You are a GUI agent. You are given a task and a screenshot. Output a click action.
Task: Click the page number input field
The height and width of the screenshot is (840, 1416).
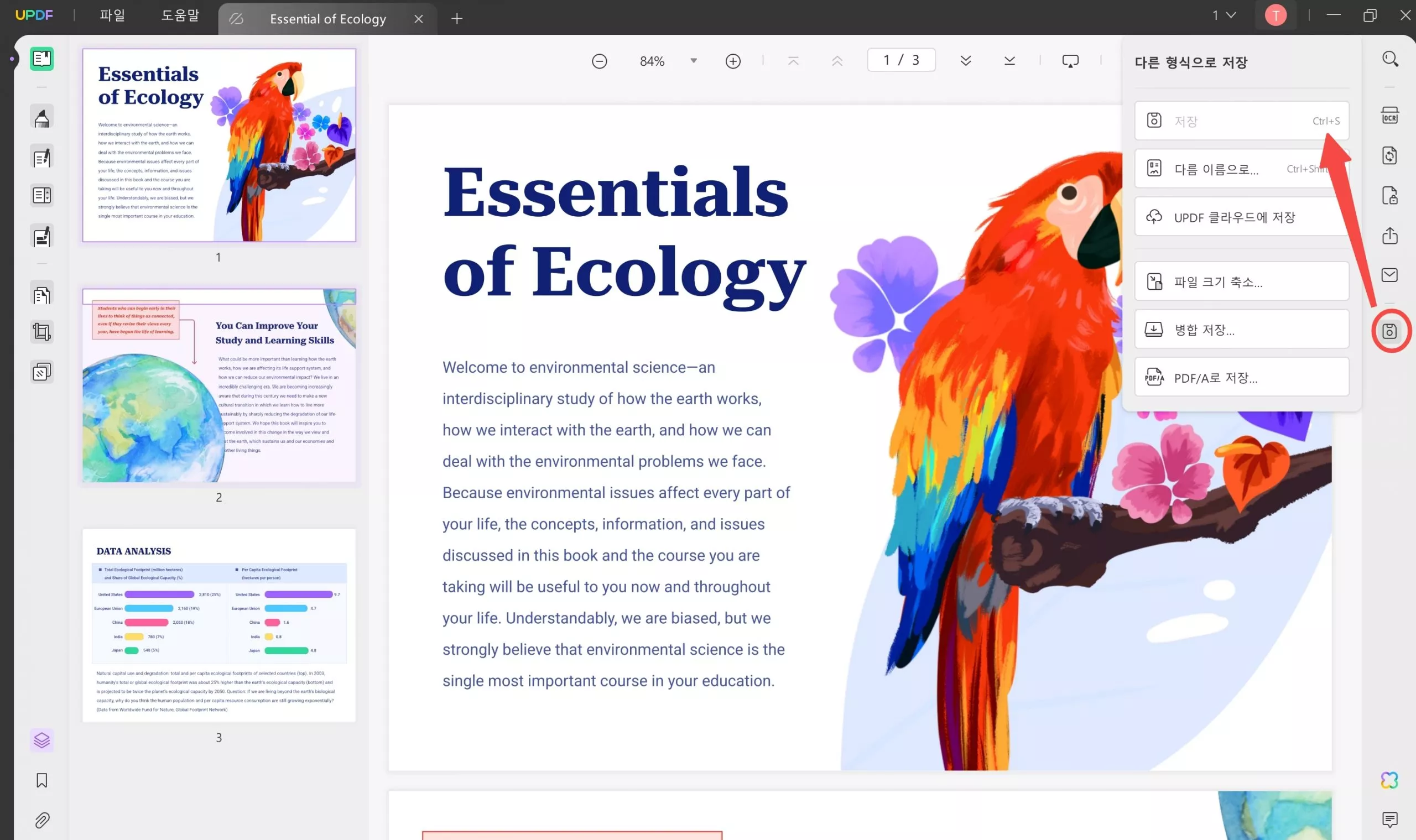(x=901, y=60)
